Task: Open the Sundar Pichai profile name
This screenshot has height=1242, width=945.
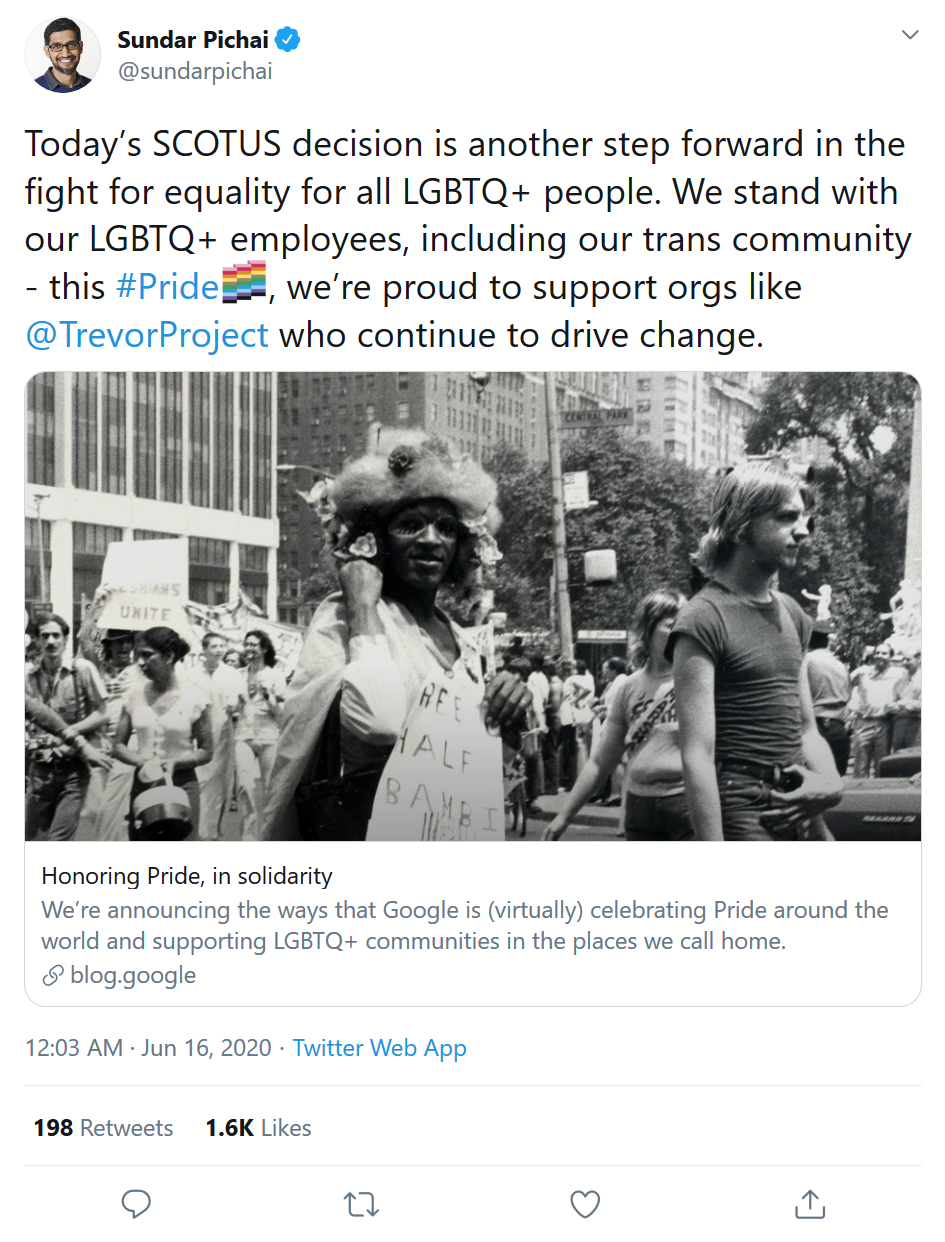Action: (x=193, y=40)
